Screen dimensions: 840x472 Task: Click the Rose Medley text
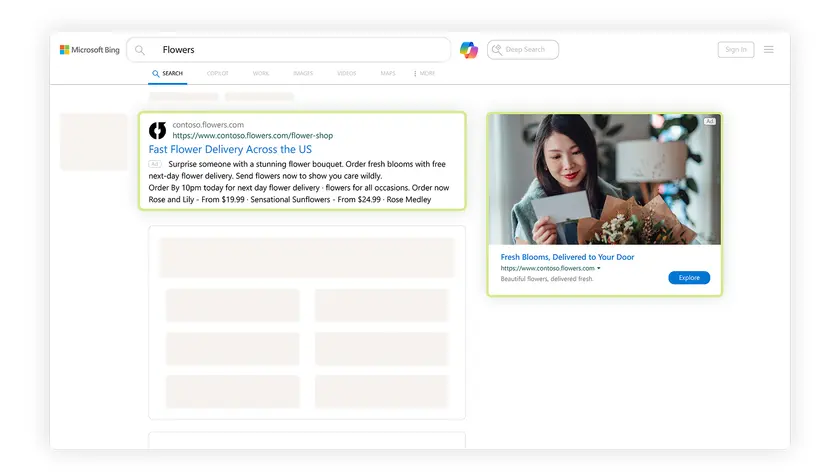pyautogui.click(x=409, y=199)
